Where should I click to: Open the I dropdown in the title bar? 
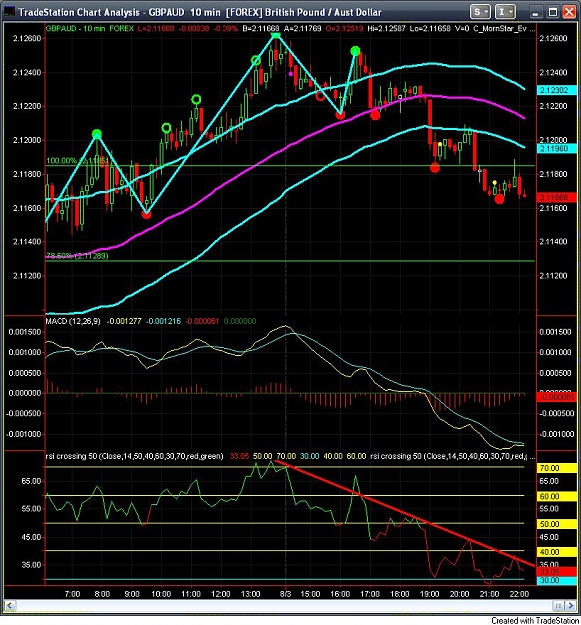[505, 12]
